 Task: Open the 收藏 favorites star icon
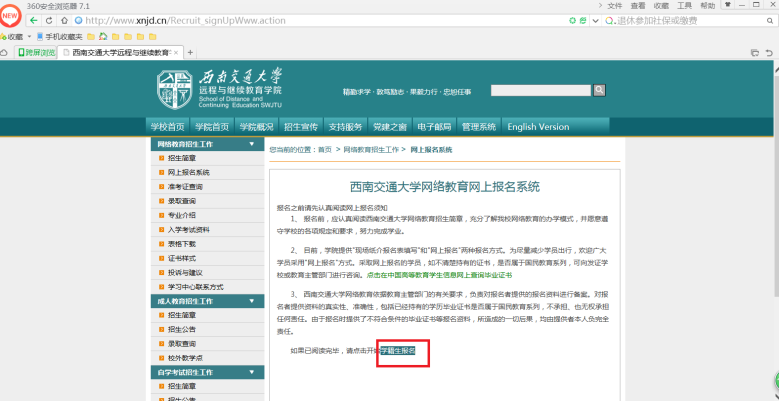click(3, 37)
